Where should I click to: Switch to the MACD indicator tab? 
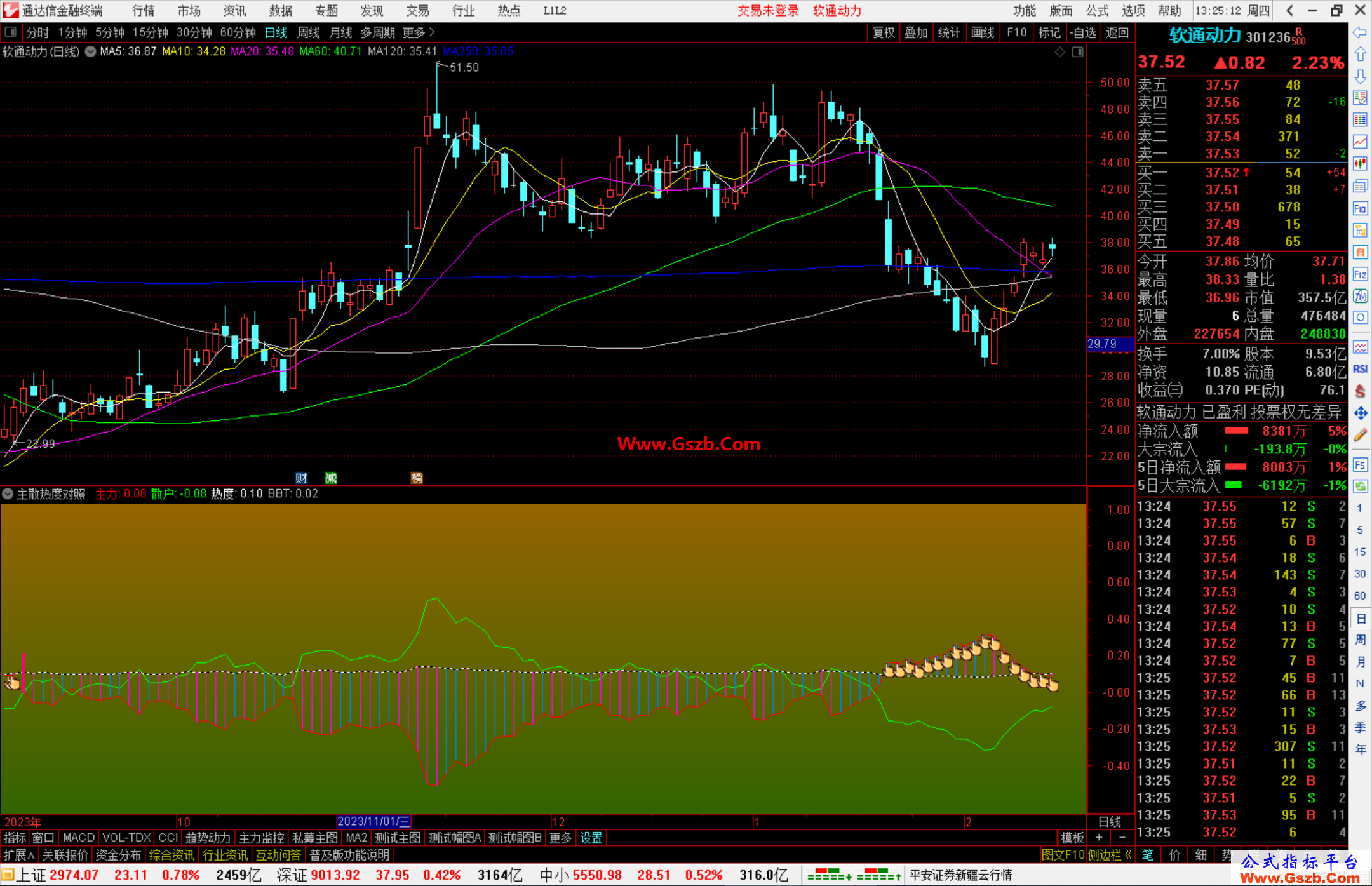pos(79,838)
